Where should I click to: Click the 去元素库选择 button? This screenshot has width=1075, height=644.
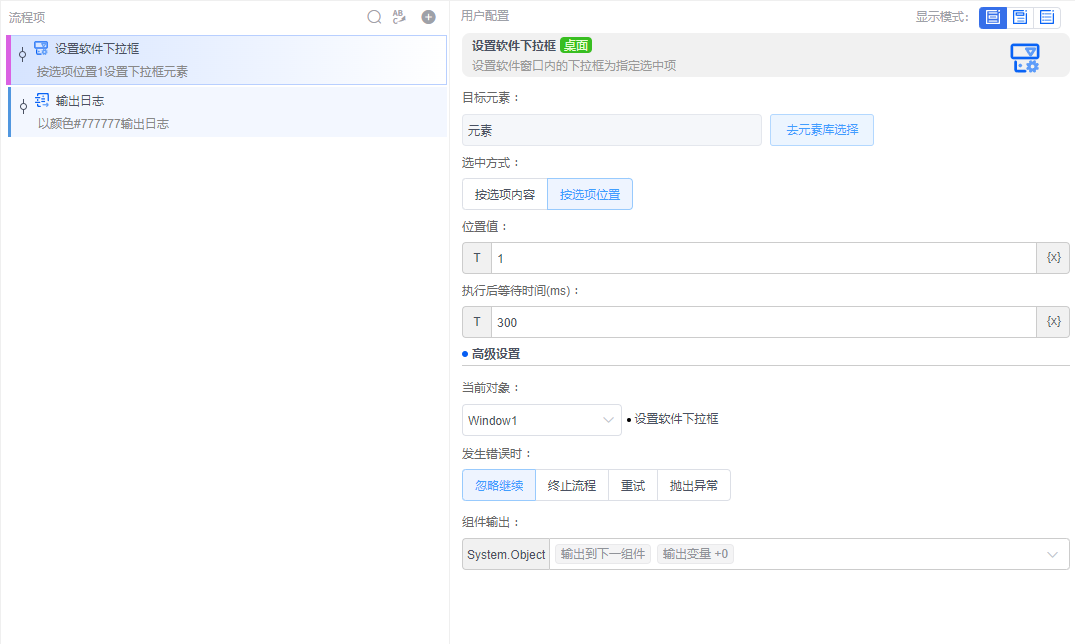coord(821,129)
